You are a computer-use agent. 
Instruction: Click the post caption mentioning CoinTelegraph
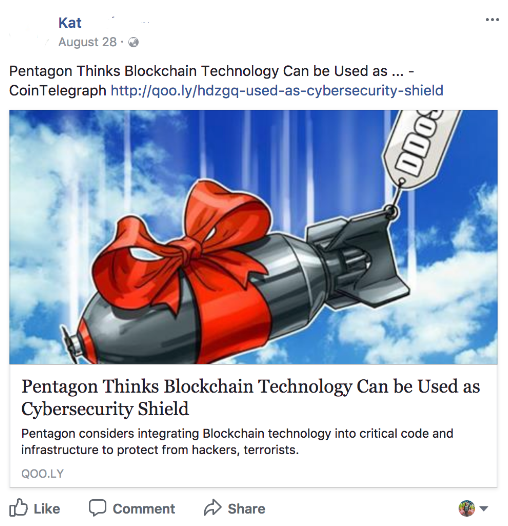click(x=226, y=81)
